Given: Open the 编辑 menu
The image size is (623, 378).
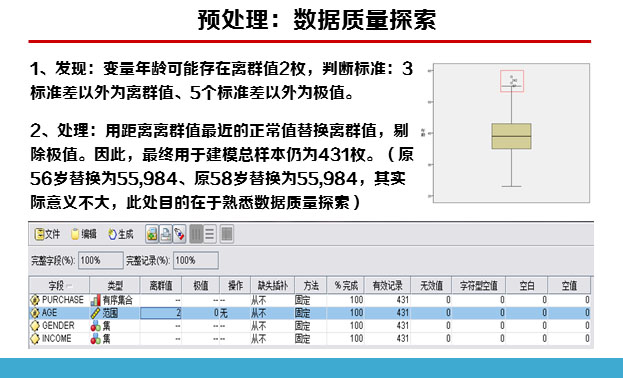Looking at the screenshot, I should point(84,234).
